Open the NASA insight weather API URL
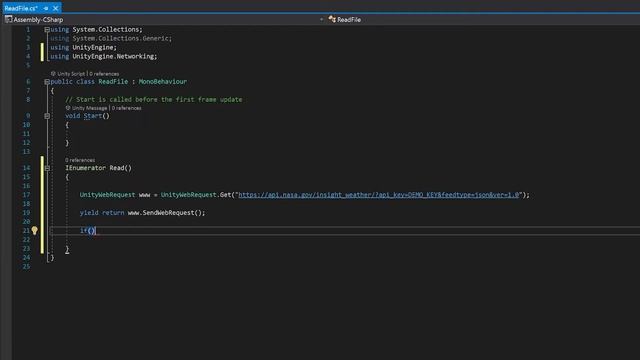The width and height of the screenshot is (640, 360). (x=378, y=195)
